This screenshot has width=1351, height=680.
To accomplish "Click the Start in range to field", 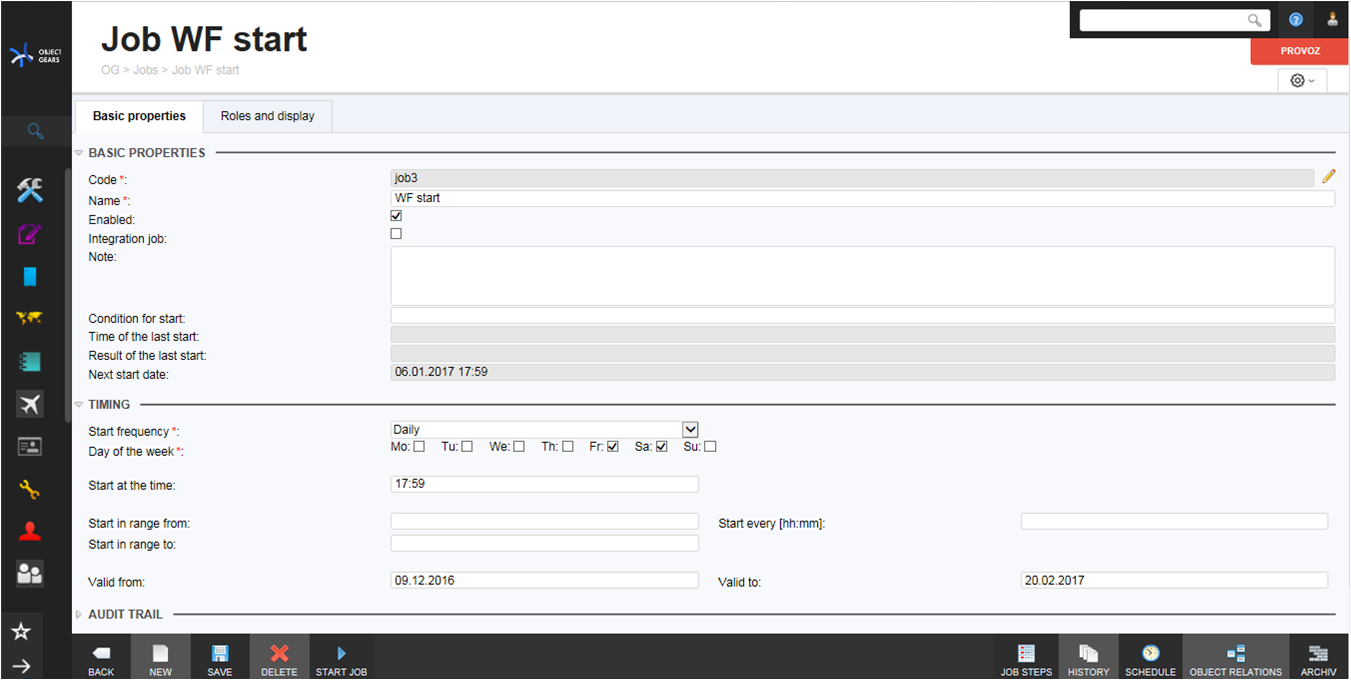I will tap(544, 543).
